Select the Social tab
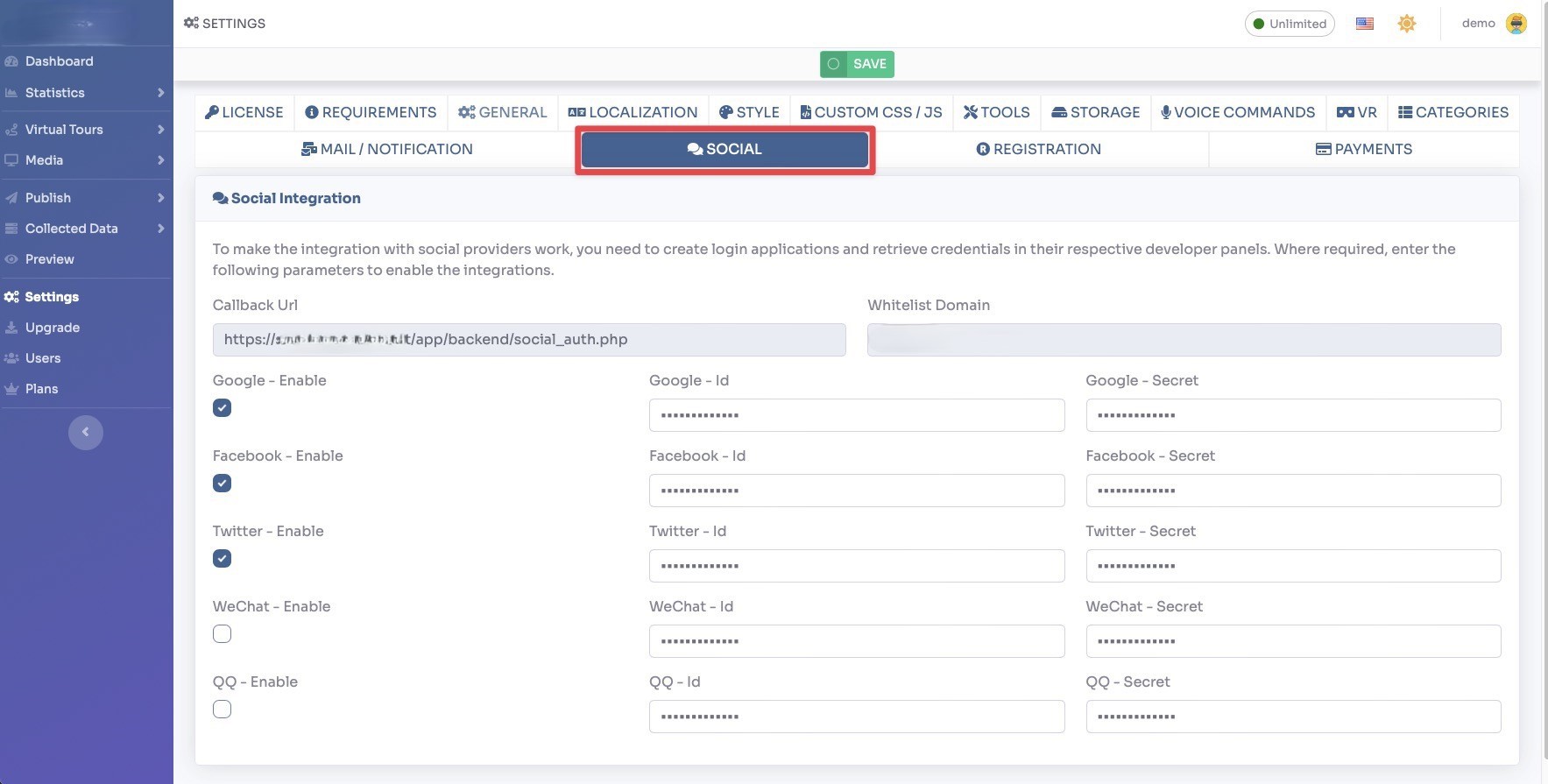The width and height of the screenshot is (1548, 784). tap(725, 149)
